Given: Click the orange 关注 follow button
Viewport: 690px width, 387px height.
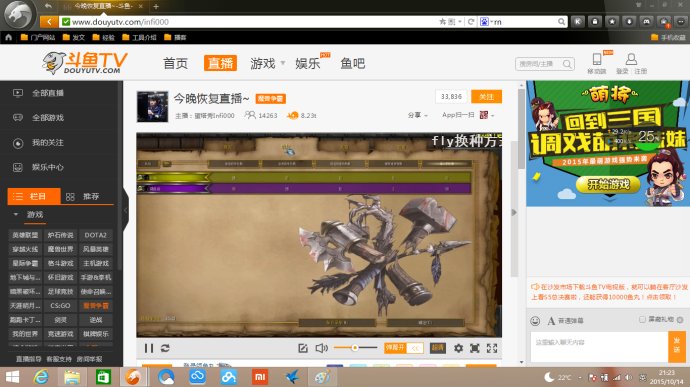Looking at the screenshot, I should [486, 96].
